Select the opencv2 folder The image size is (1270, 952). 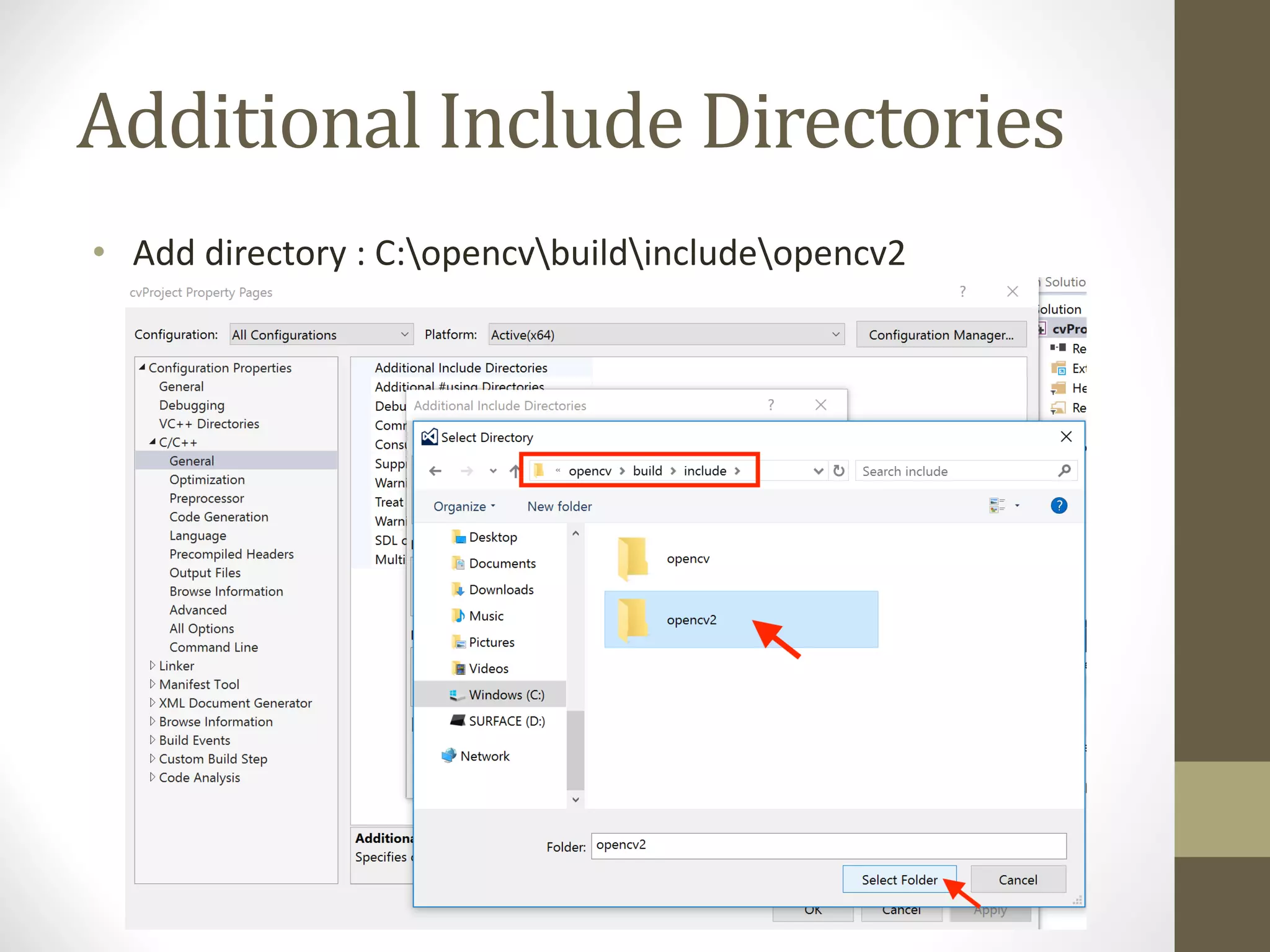691,620
